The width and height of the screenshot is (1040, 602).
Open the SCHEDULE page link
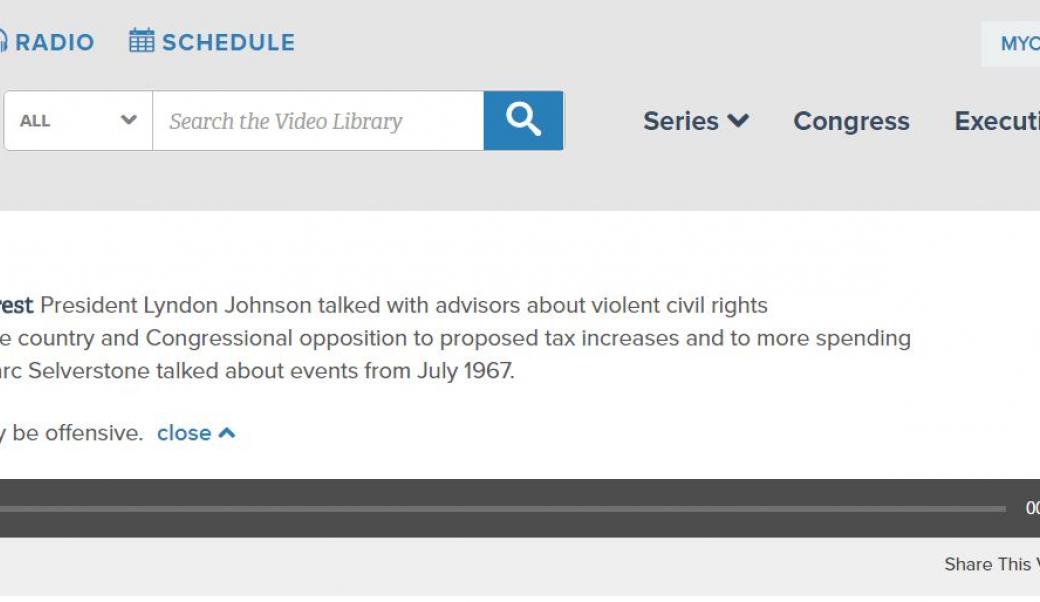click(228, 43)
